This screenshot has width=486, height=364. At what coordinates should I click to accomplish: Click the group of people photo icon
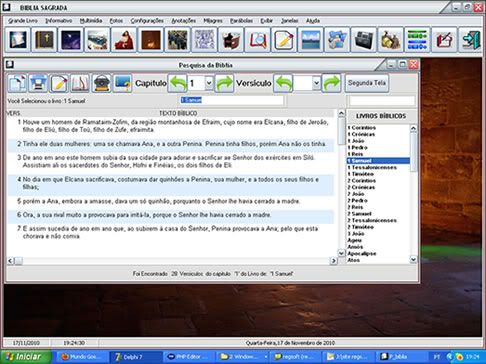click(177, 40)
